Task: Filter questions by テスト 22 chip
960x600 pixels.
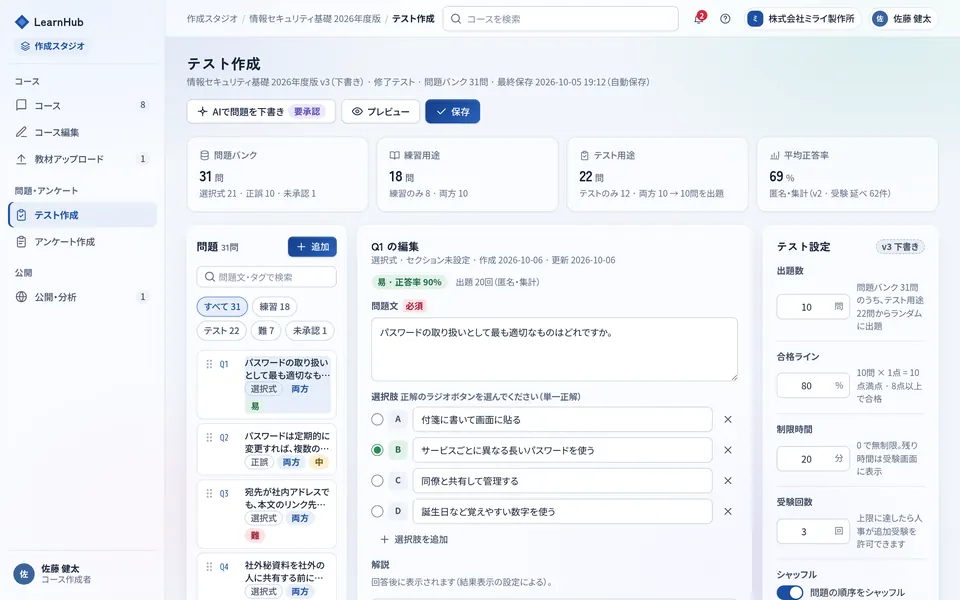Action: (x=221, y=331)
